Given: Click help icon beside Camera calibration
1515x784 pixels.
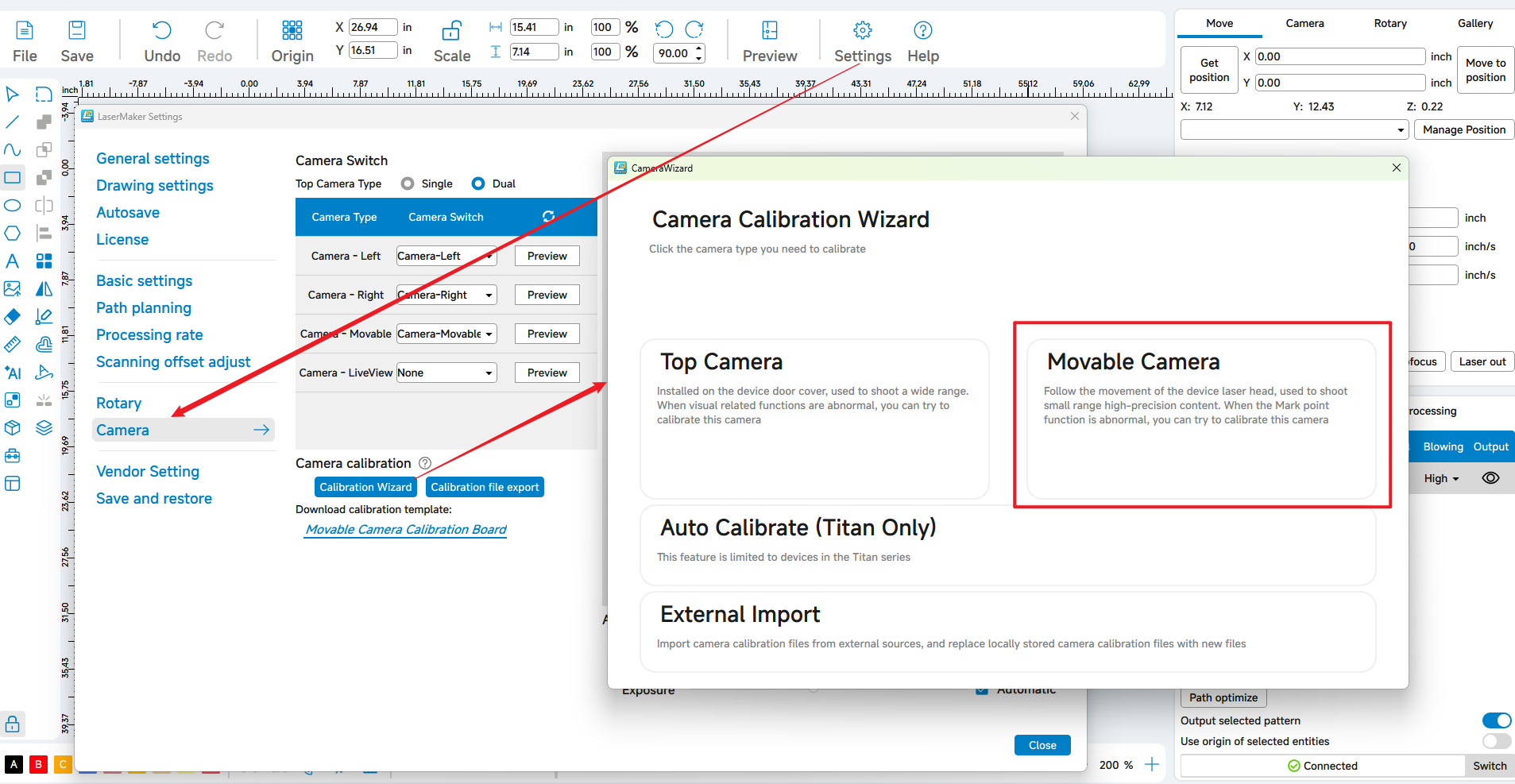Looking at the screenshot, I should click(x=425, y=463).
